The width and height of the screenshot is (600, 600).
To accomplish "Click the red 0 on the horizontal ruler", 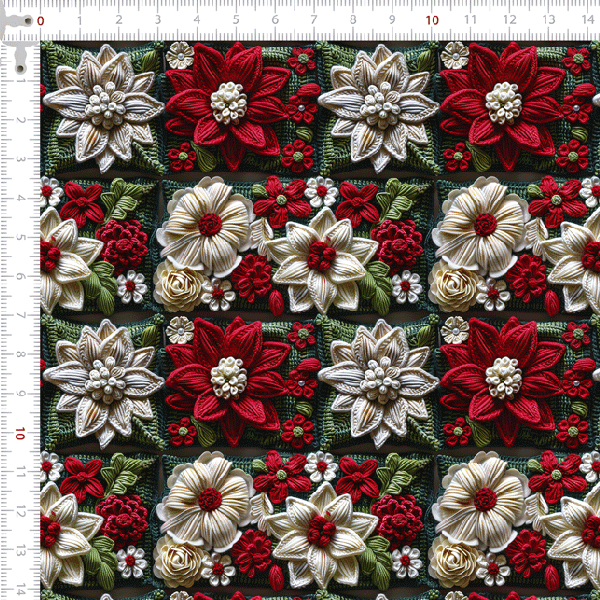I will pyautogui.click(x=41, y=21).
